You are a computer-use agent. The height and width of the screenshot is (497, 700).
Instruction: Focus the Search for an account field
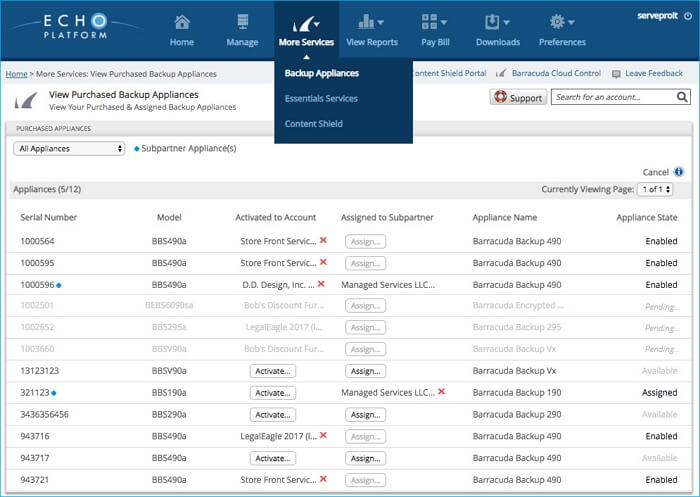(612, 97)
